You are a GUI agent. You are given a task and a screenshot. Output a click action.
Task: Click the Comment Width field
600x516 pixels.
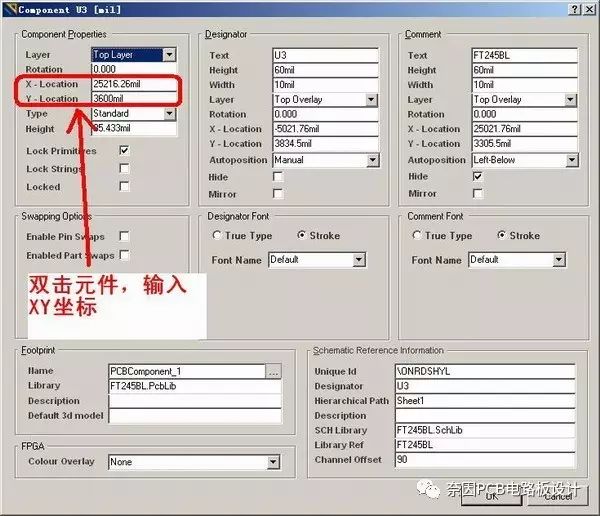pyautogui.click(x=525, y=85)
